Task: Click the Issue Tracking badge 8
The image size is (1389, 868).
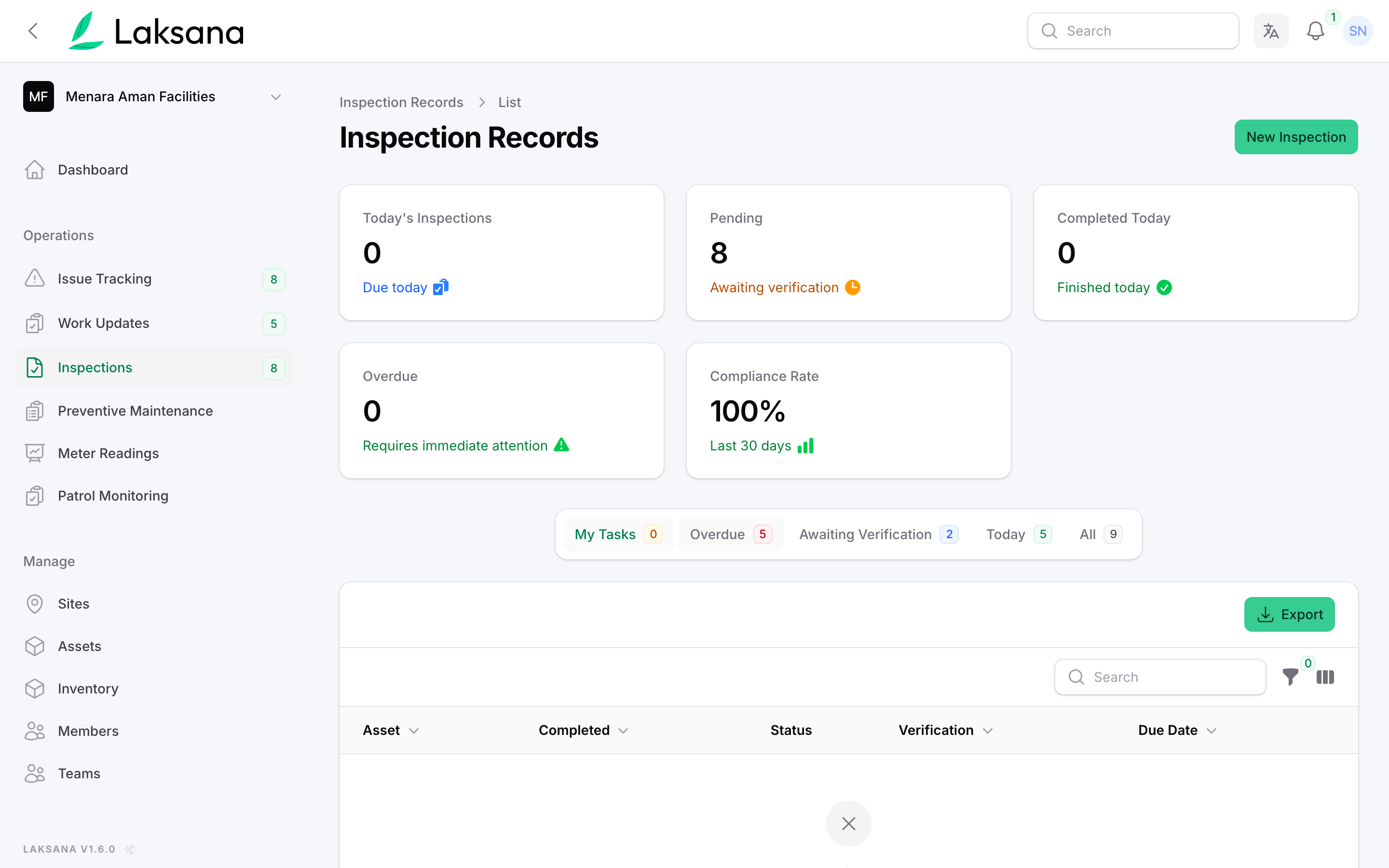Action: (x=274, y=280)
